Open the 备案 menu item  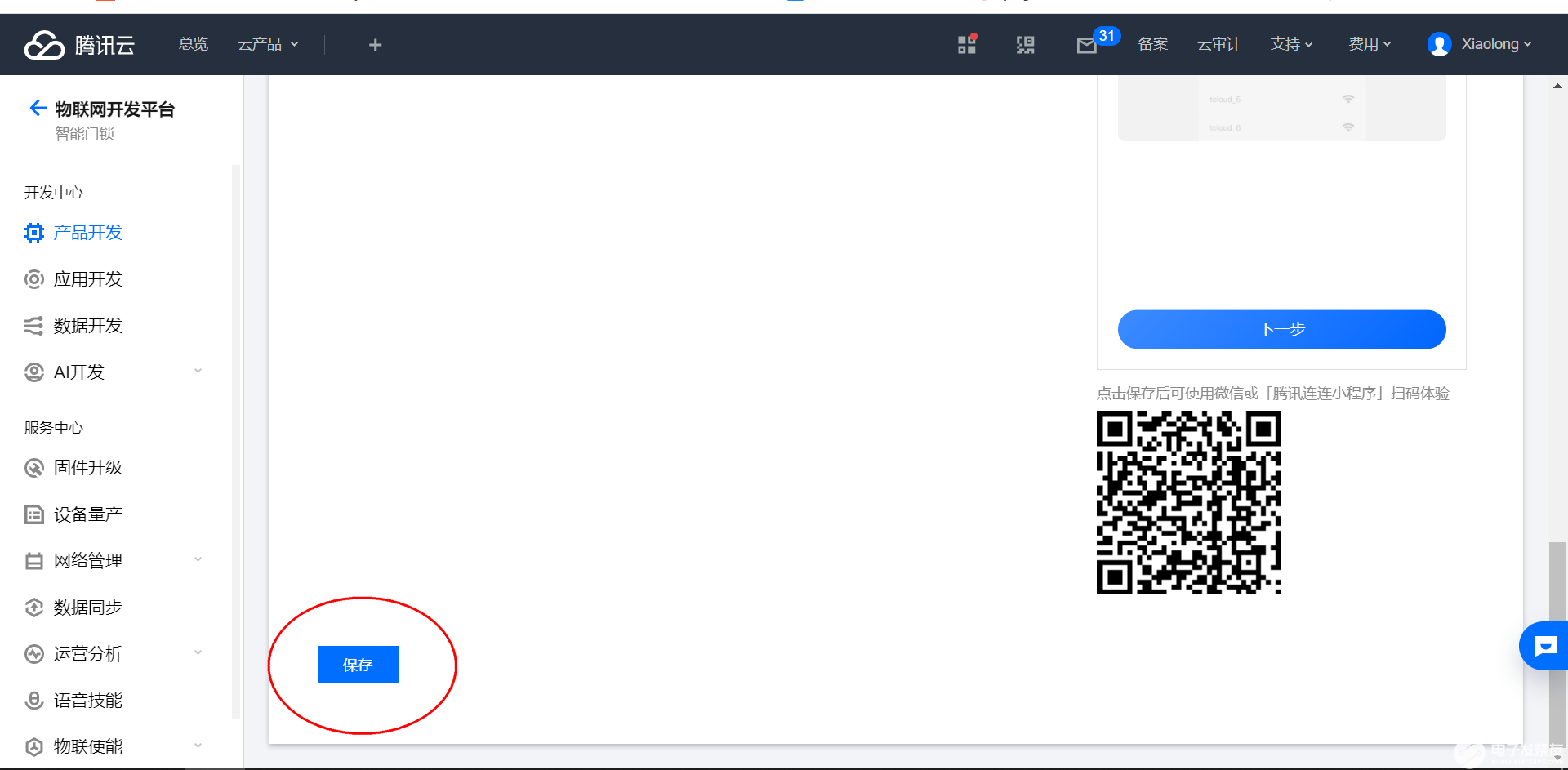[1152, 44]
